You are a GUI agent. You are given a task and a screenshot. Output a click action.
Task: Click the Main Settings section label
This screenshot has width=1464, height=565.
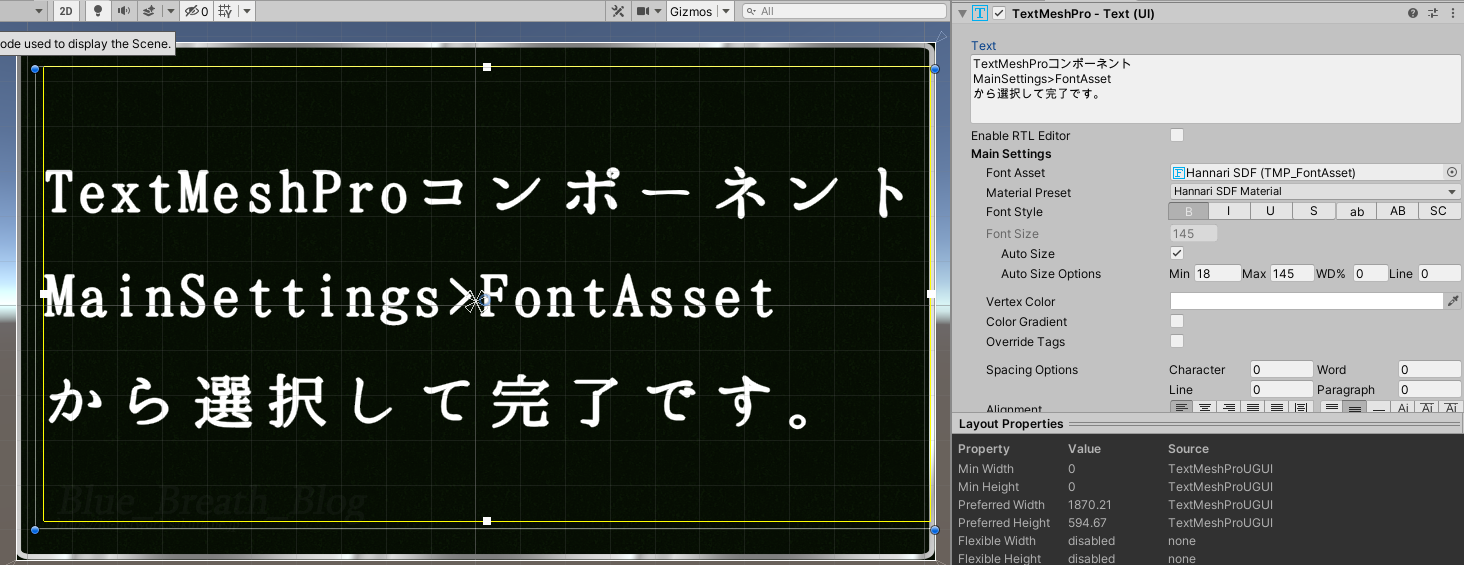pyautogui.click(x=1011, y=154)
